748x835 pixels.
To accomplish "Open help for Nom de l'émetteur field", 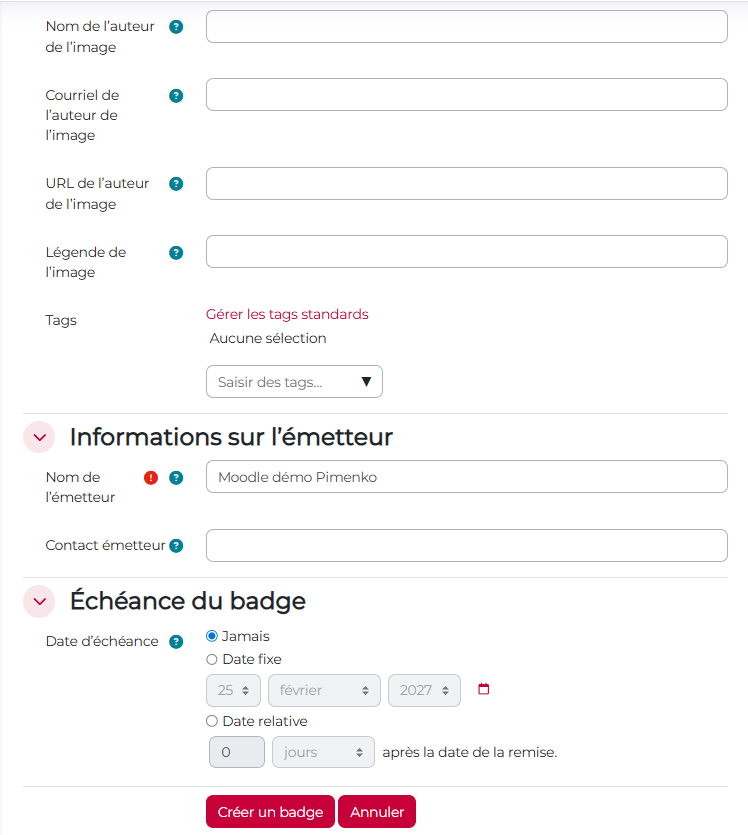I will tap(176, 478).
